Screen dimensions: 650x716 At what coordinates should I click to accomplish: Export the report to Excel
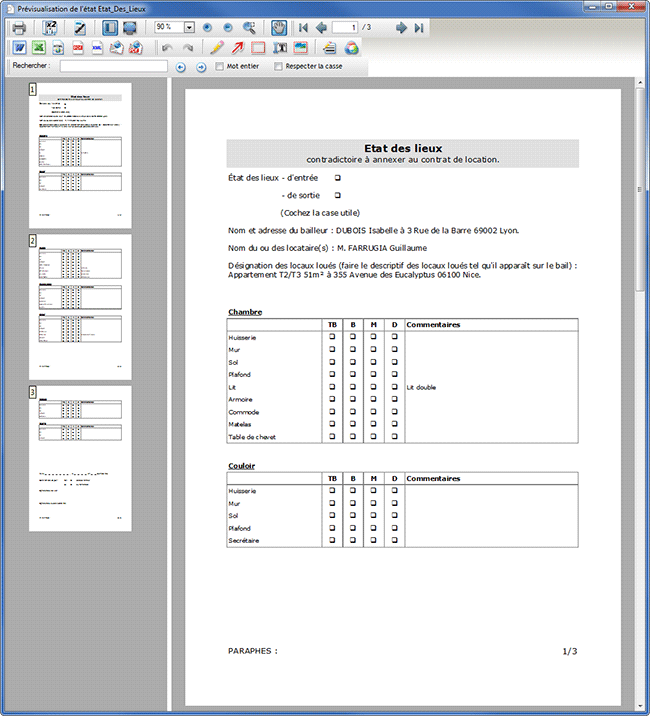[38, 48]
